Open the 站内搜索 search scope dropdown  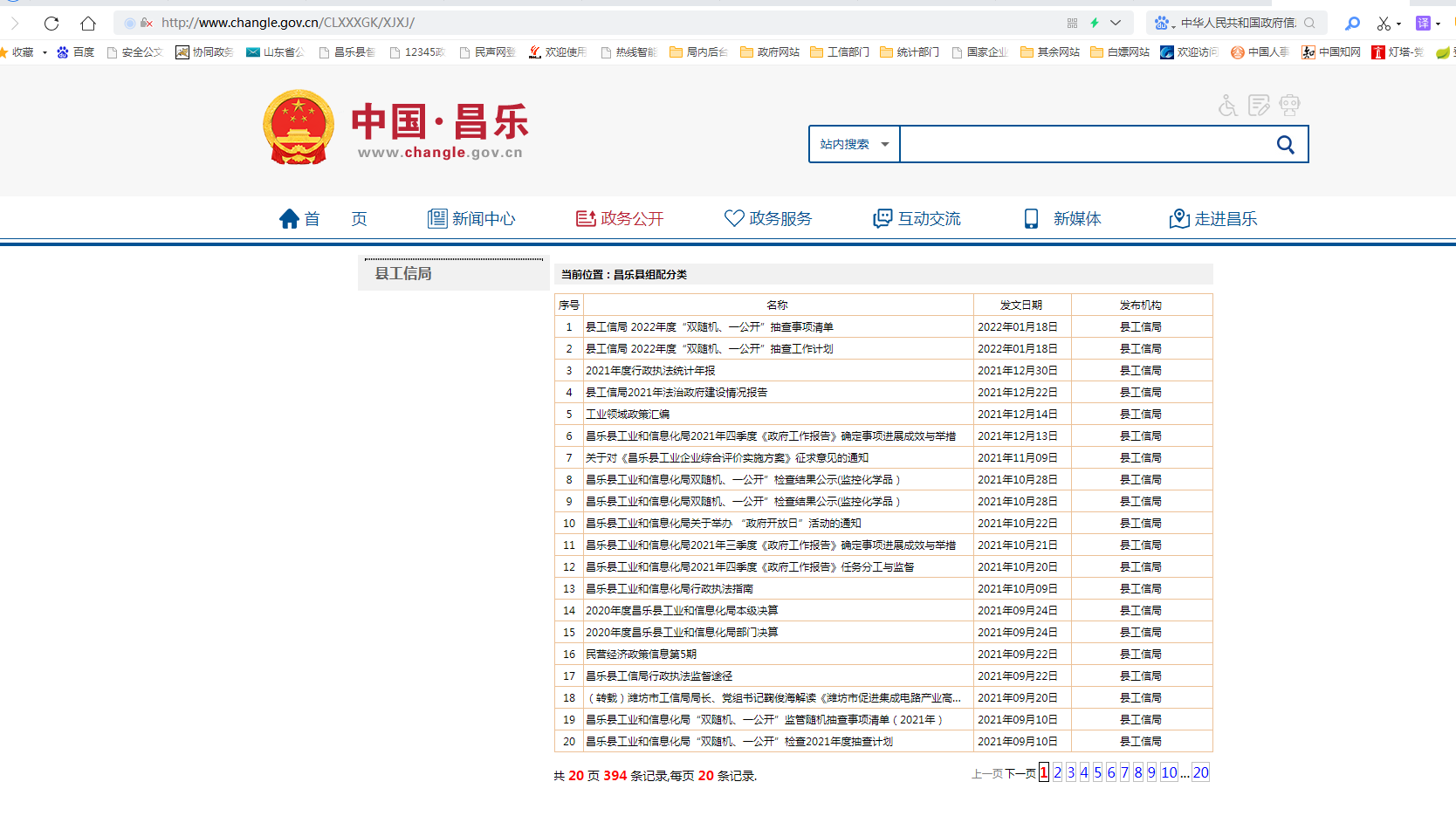click(x=854, y=145)
